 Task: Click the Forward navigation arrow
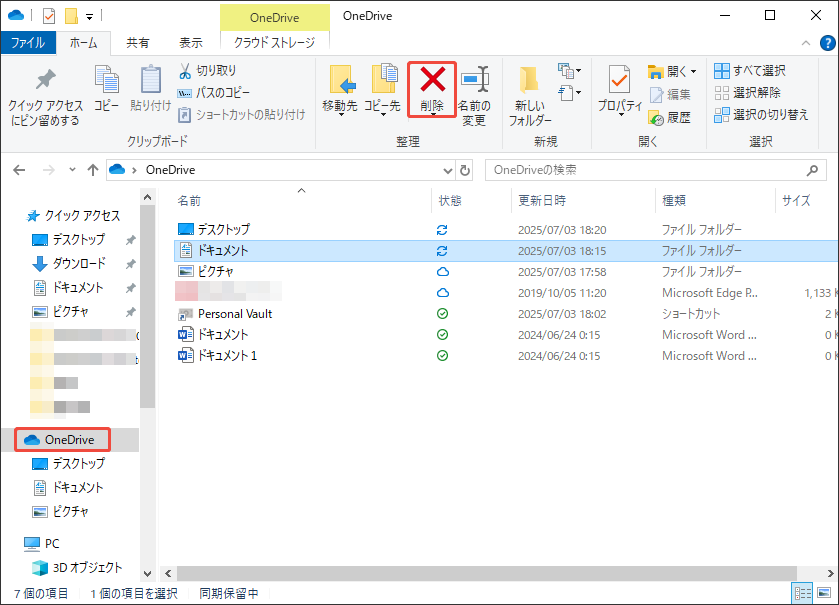point(49,170)
